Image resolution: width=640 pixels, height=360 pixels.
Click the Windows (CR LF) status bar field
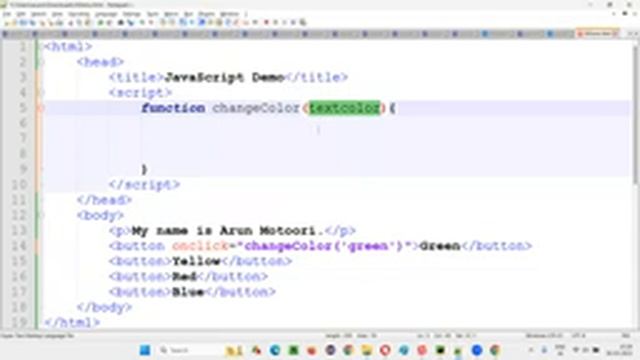coord(544,336)
